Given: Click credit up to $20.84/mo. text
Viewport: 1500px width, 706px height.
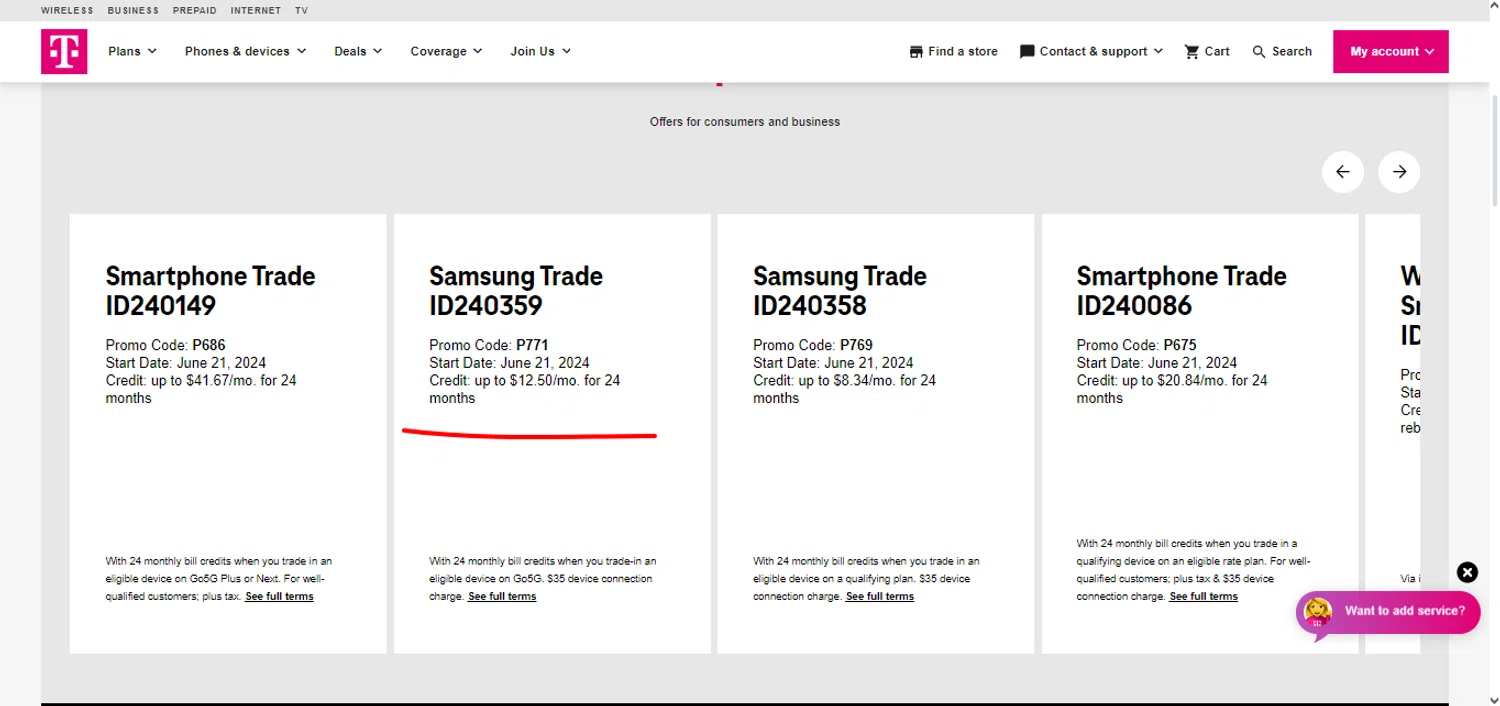Looking at the screenshot, I should pos(1172,389).
